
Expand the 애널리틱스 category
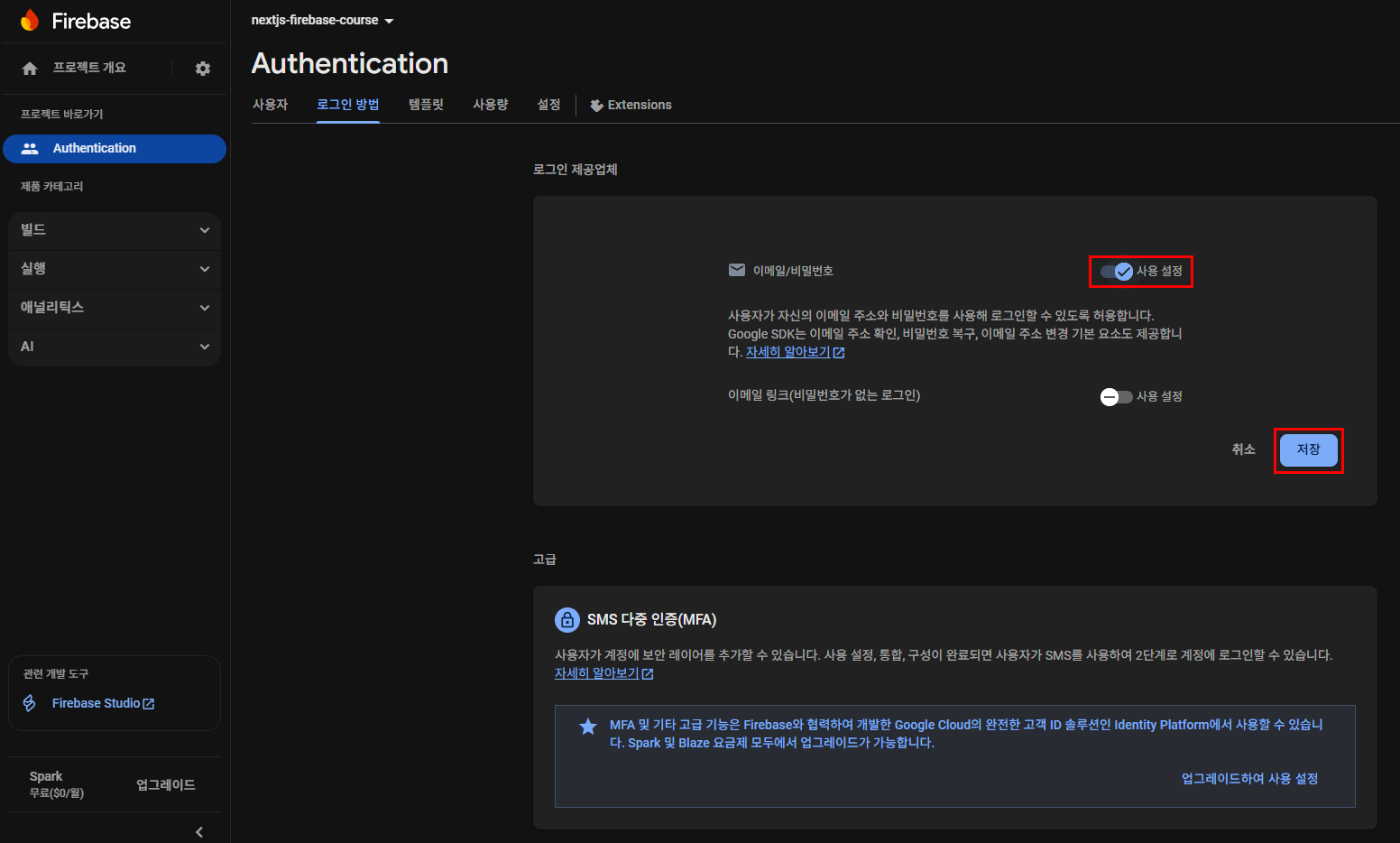115,308
